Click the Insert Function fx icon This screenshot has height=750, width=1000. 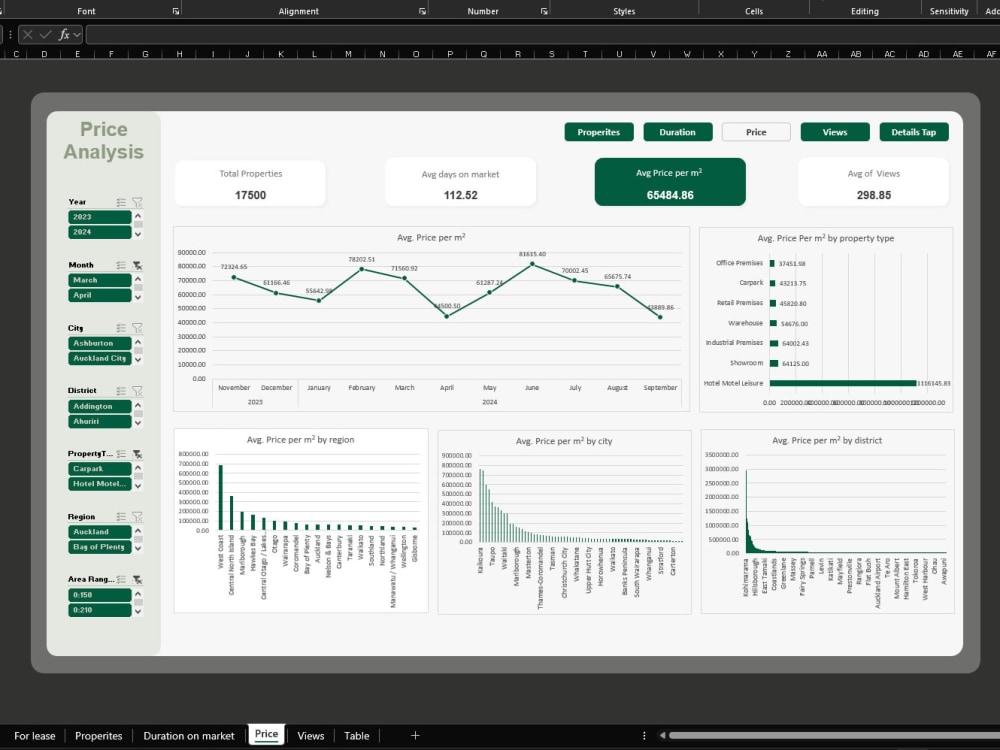pos(64,34)
